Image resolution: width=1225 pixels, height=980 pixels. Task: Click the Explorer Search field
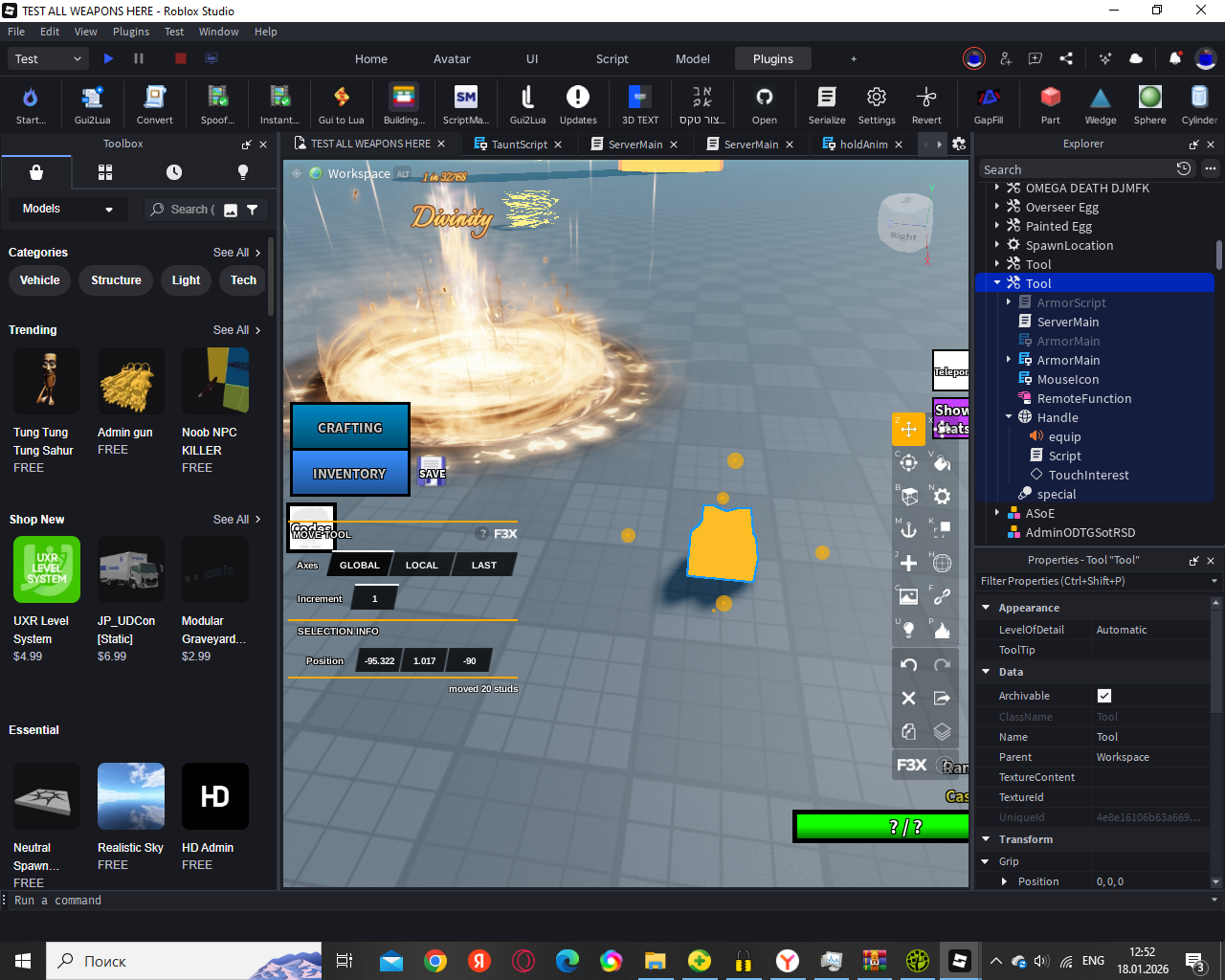tap(1078, 169)
